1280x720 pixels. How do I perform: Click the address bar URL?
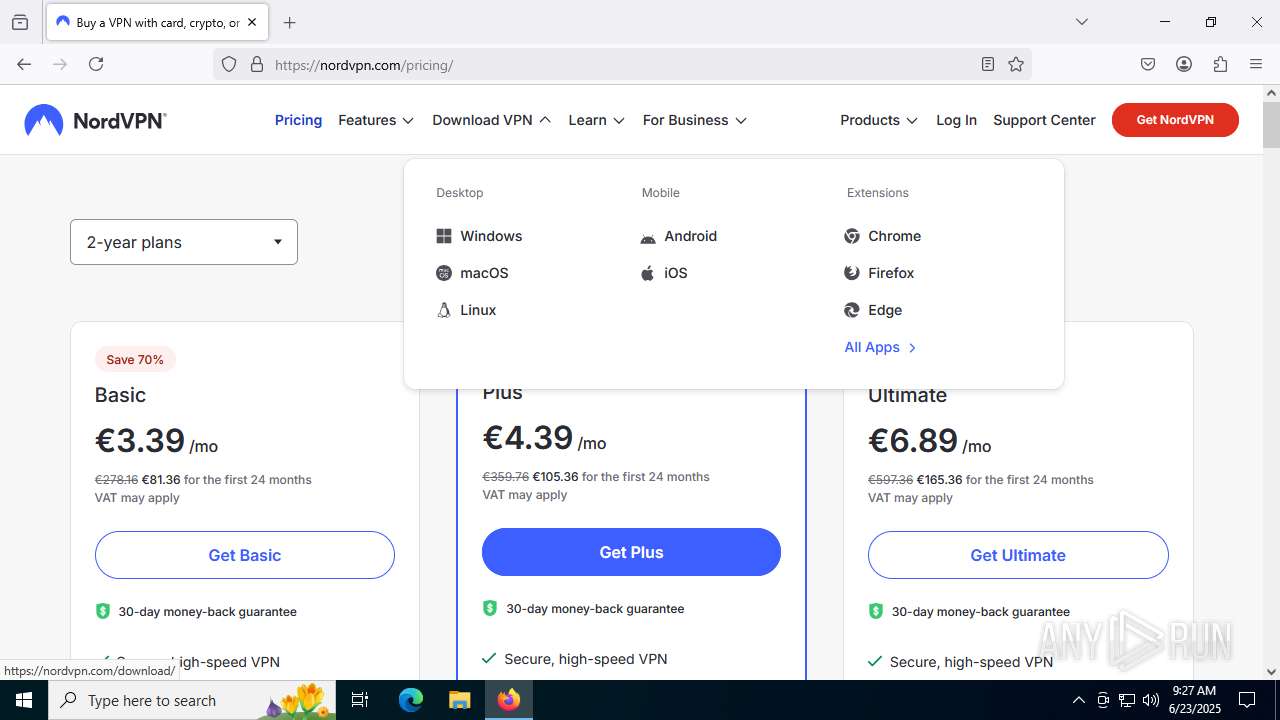[x=363, y=65]
